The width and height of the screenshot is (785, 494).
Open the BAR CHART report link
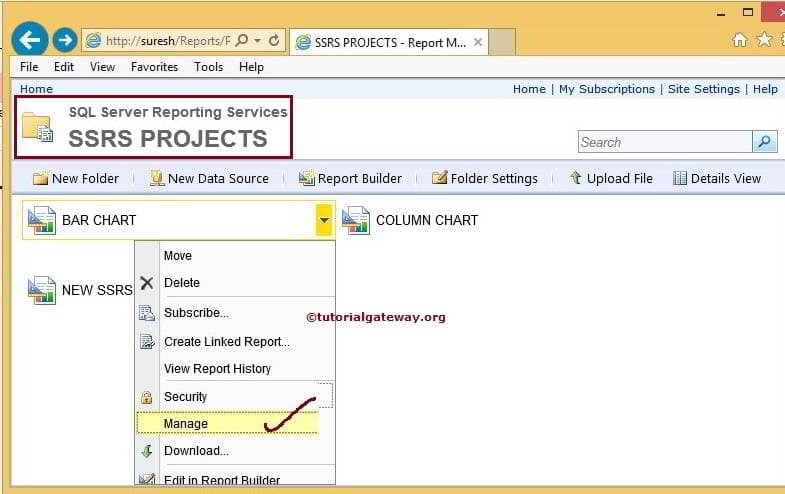99,220
